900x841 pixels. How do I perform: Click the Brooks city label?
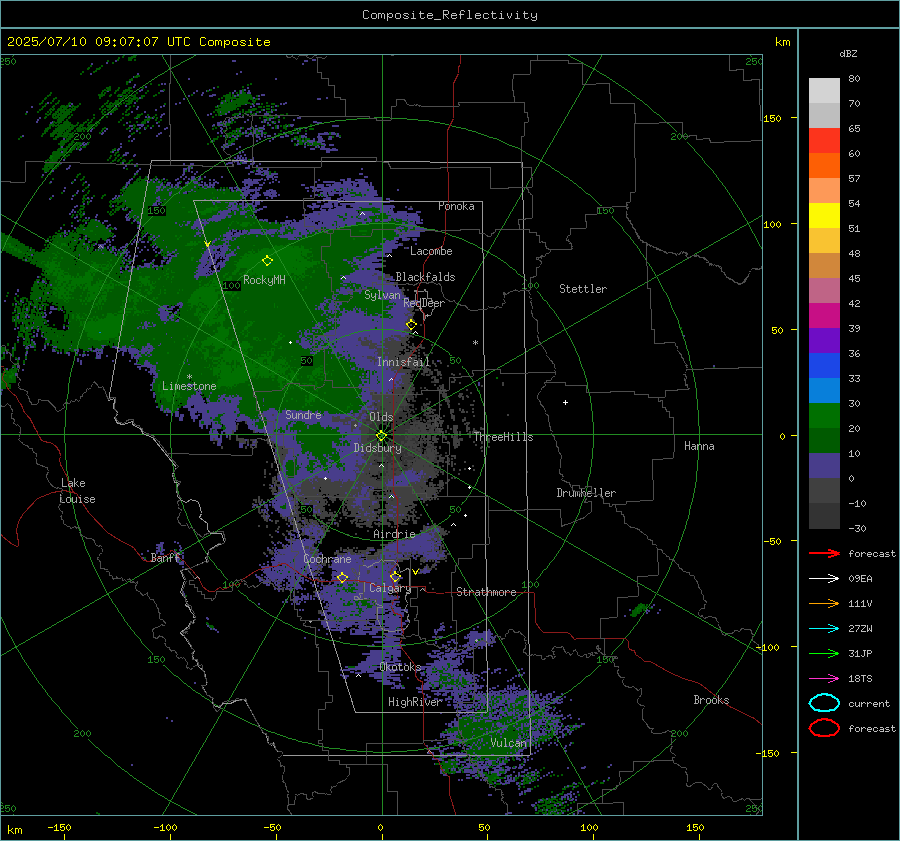point(711,700)
